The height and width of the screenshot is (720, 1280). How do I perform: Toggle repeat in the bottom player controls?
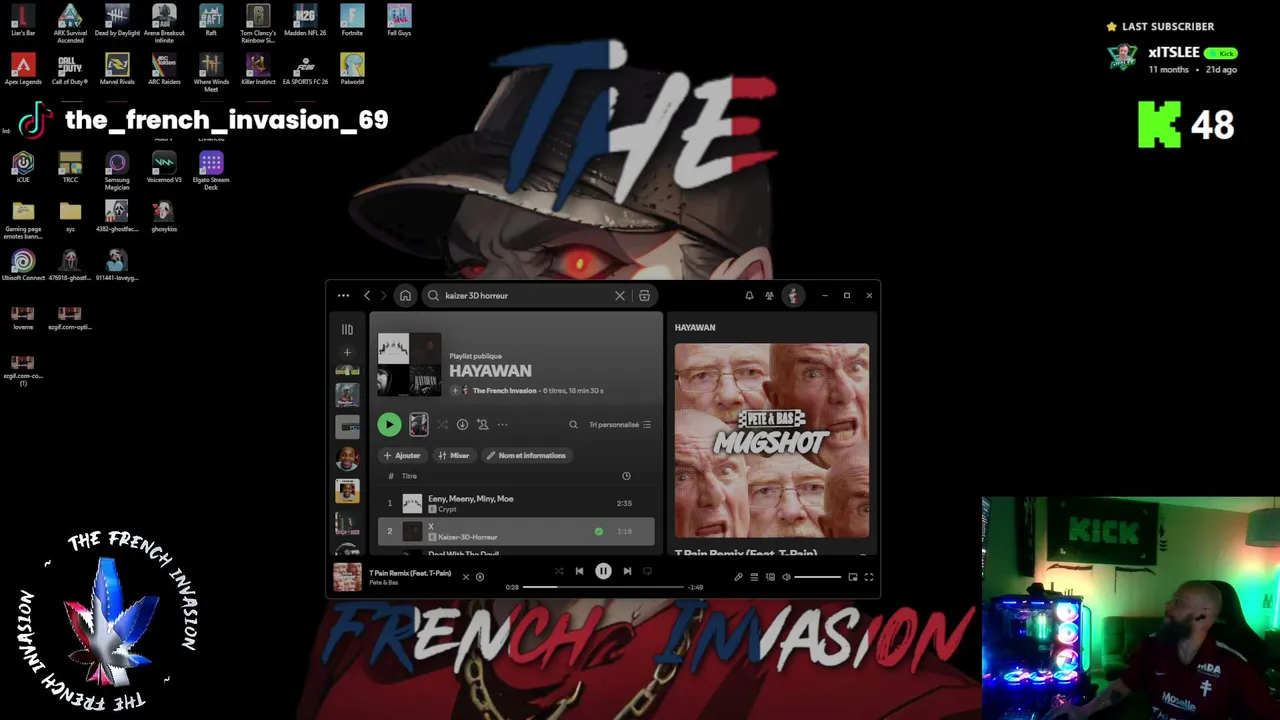(x=647, y=571)
